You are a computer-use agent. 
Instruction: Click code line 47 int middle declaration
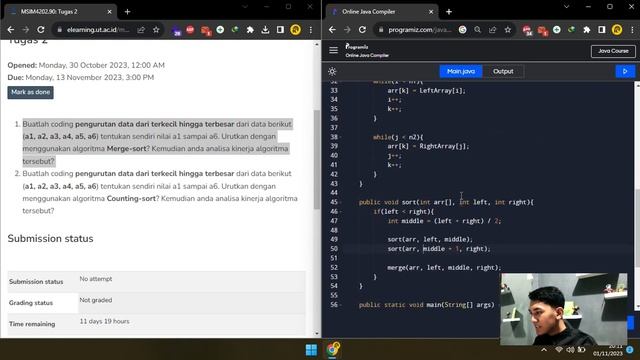click(444, 221)
